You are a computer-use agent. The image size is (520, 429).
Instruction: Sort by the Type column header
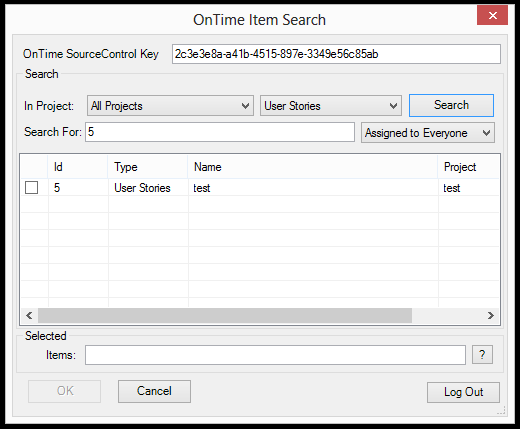coord(148,167)
